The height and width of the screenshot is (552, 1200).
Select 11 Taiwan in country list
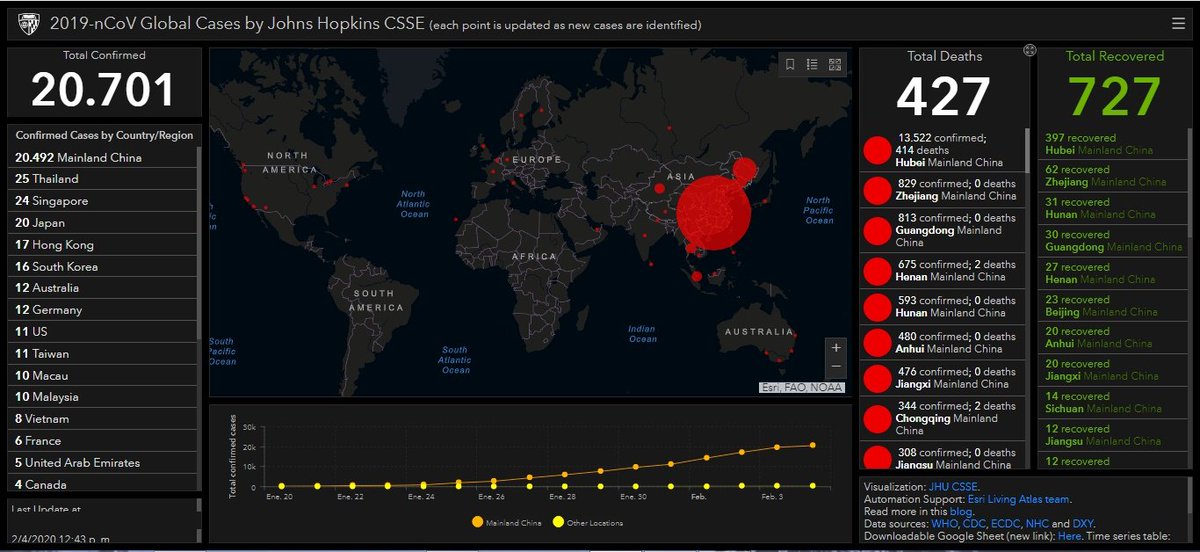104,354
